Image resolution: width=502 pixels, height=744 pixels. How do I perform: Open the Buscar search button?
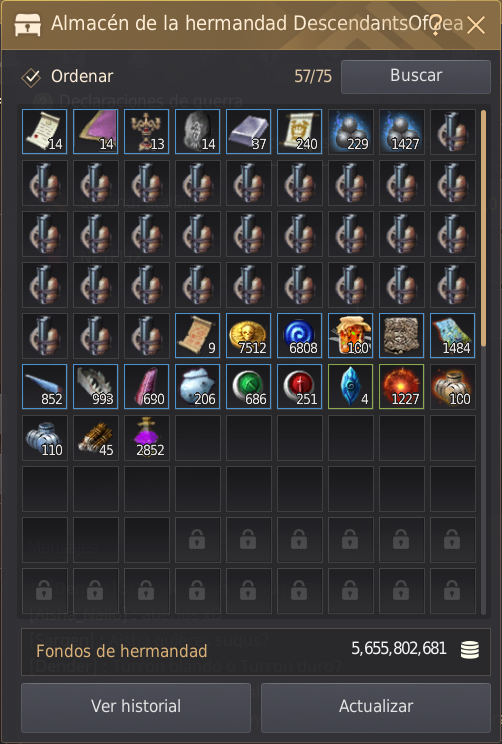click(416, 76)
